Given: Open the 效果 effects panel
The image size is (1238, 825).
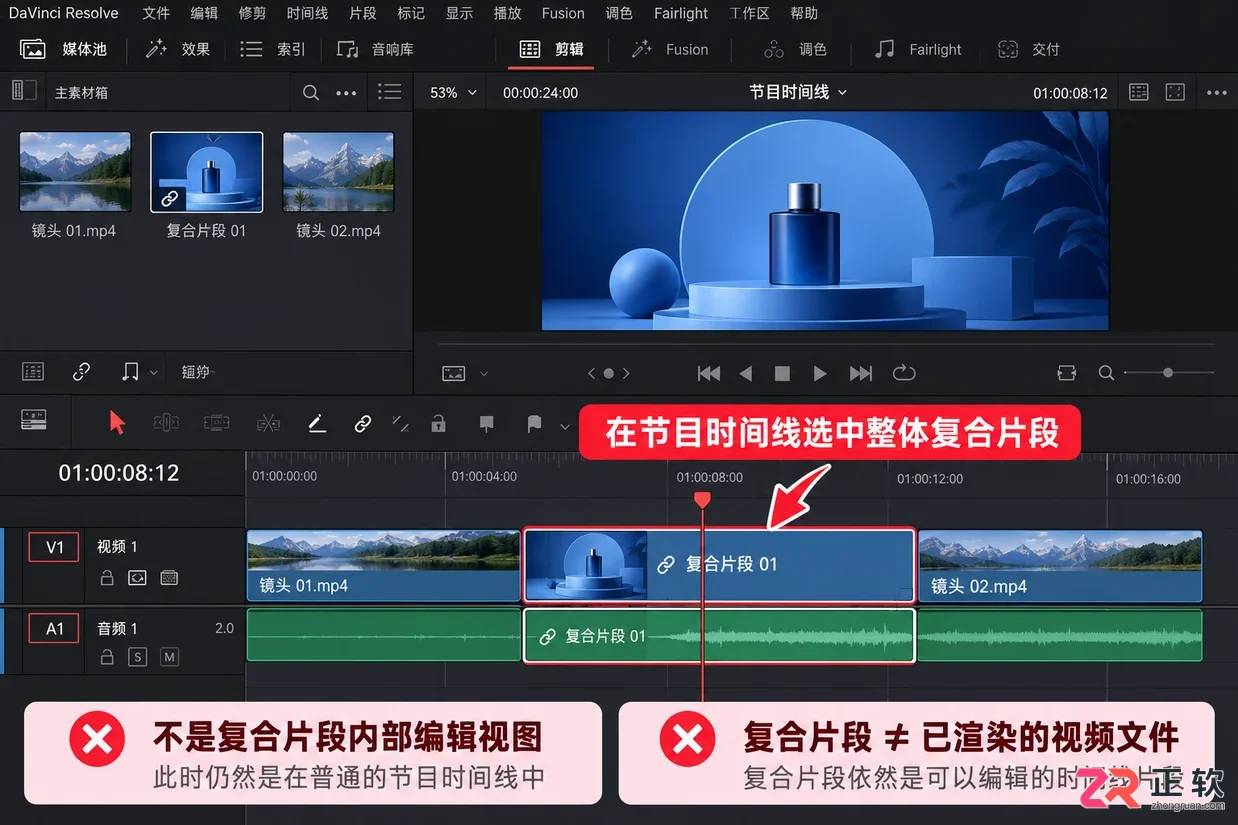Looking at the screenshot, I should (178, 49).
